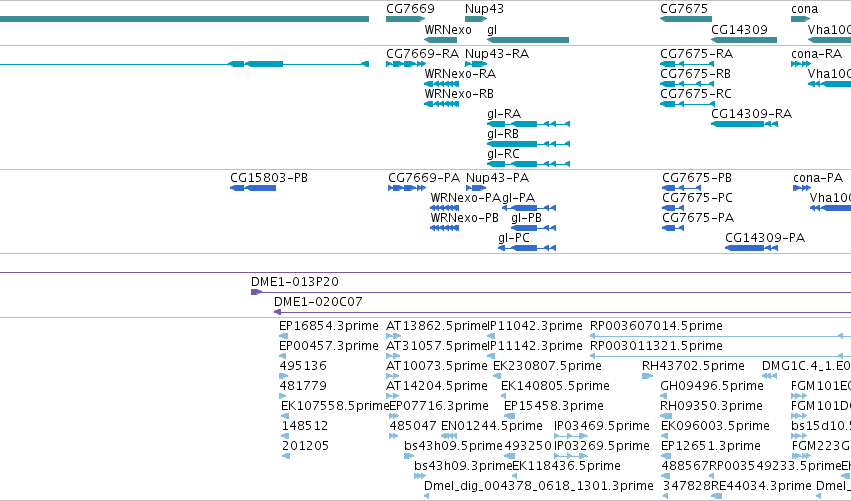Click EST RH43702.5prime
Viewport: 851px width, 501px height.
[x=693, y=366]
